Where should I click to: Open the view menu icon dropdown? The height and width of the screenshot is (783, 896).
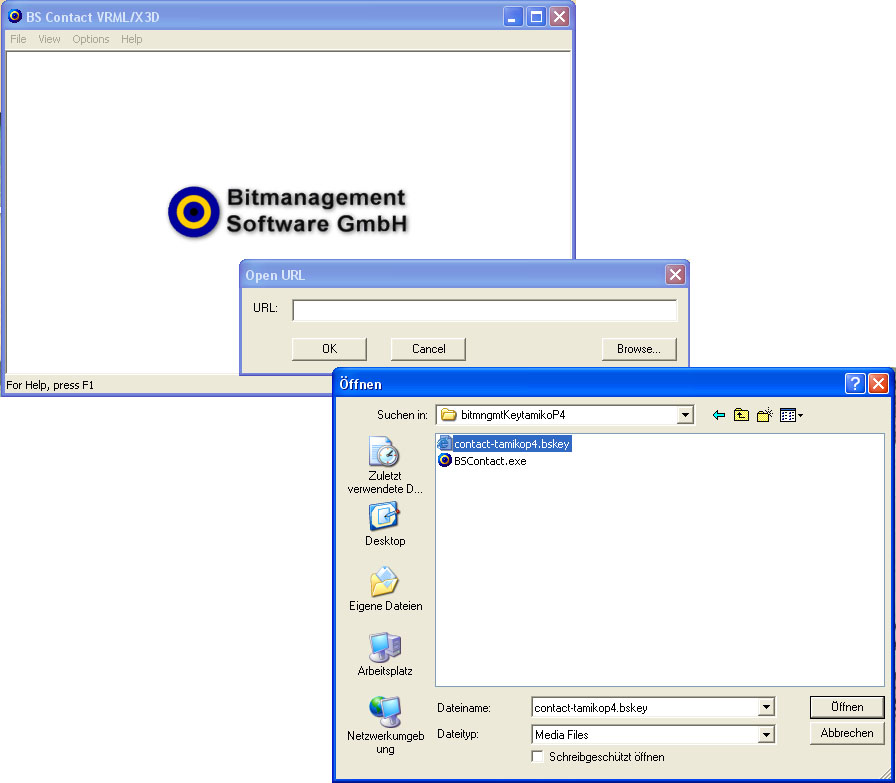(x=791, y=415)
